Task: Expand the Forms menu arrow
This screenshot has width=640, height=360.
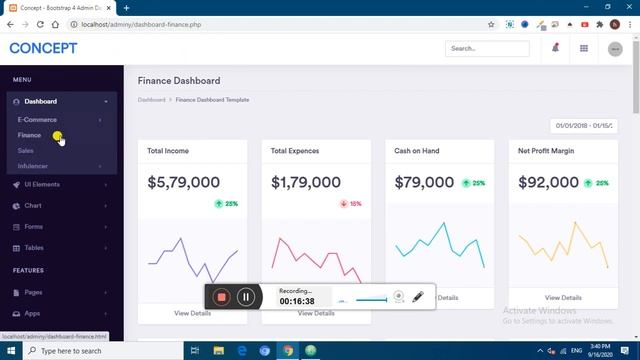Action: [x=106, y=227]
